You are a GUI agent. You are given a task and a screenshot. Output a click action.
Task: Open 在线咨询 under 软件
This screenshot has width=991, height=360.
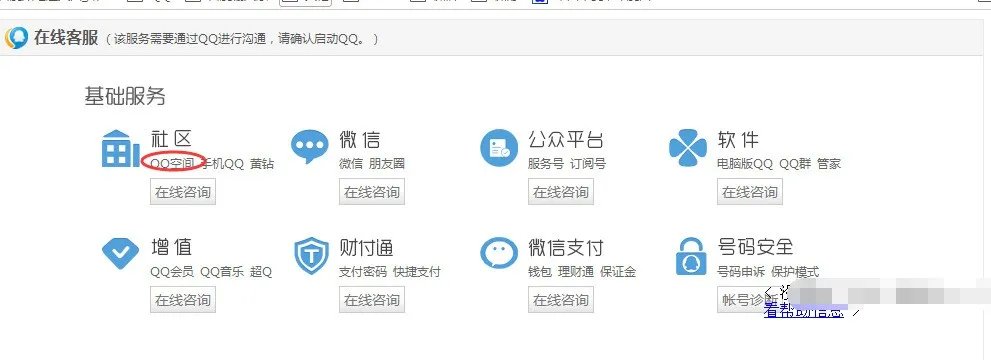pos(750,192)
